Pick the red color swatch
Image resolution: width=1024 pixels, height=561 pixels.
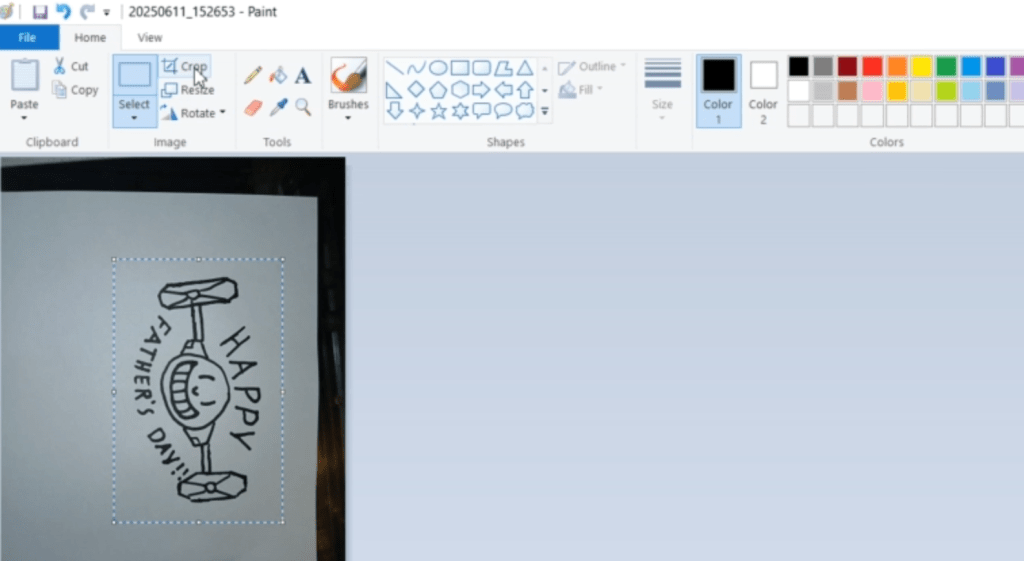[872, 66]
